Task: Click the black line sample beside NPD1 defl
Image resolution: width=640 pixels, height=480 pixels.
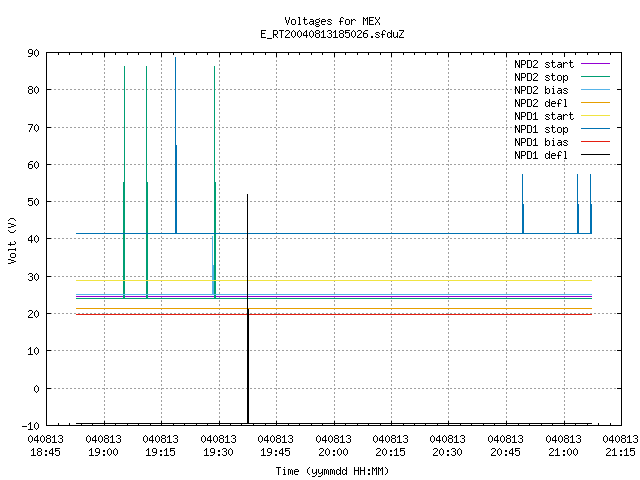Action: pyautogui.click(x=595, y=155)
